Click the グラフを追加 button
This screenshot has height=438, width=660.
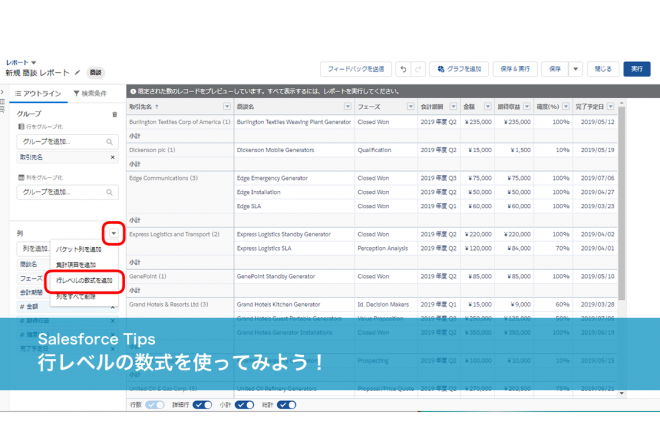pyautogui.click(x=459, y=69)
